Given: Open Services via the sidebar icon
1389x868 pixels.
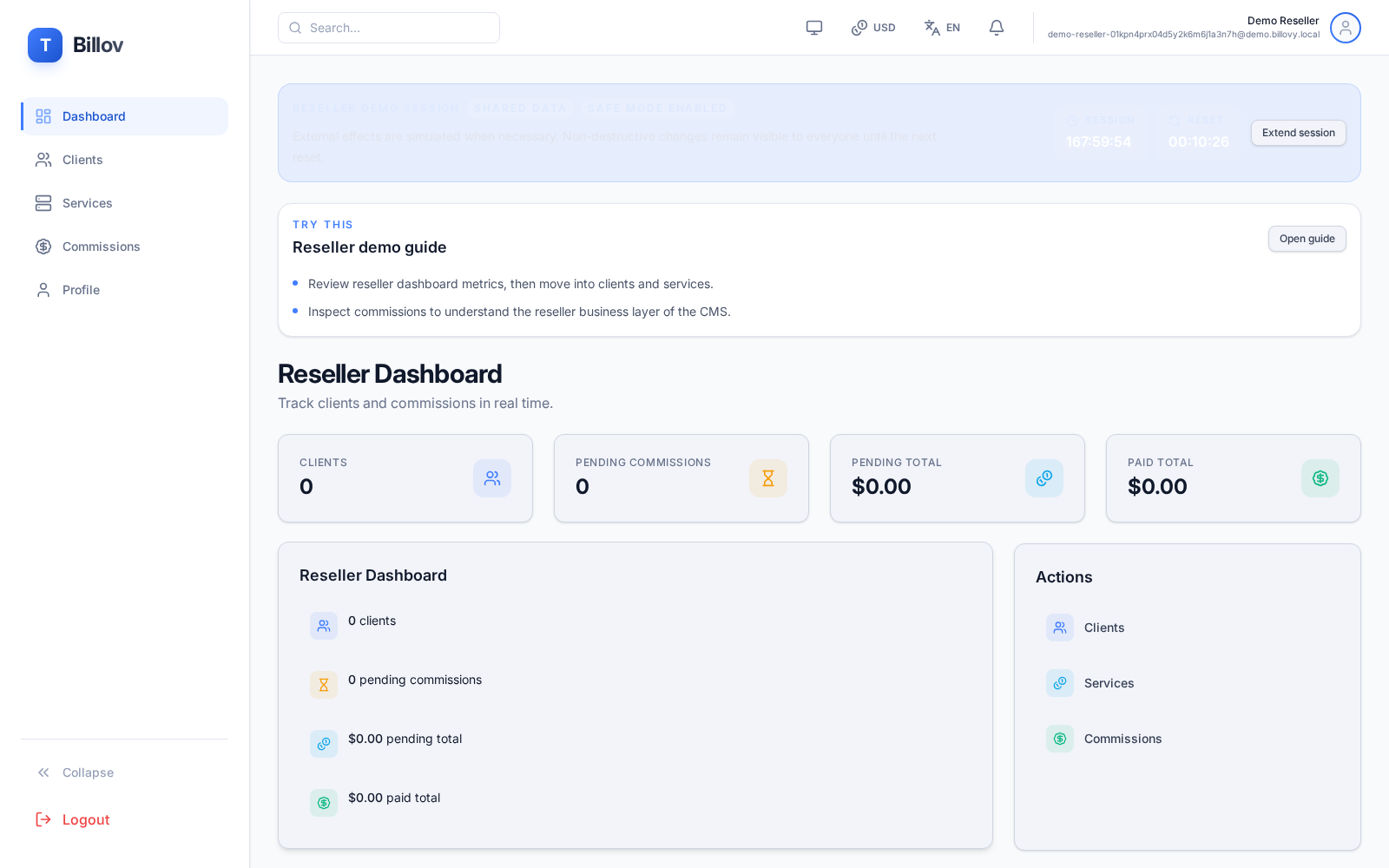Looking at the screenshot, I should tap(43, 203).
